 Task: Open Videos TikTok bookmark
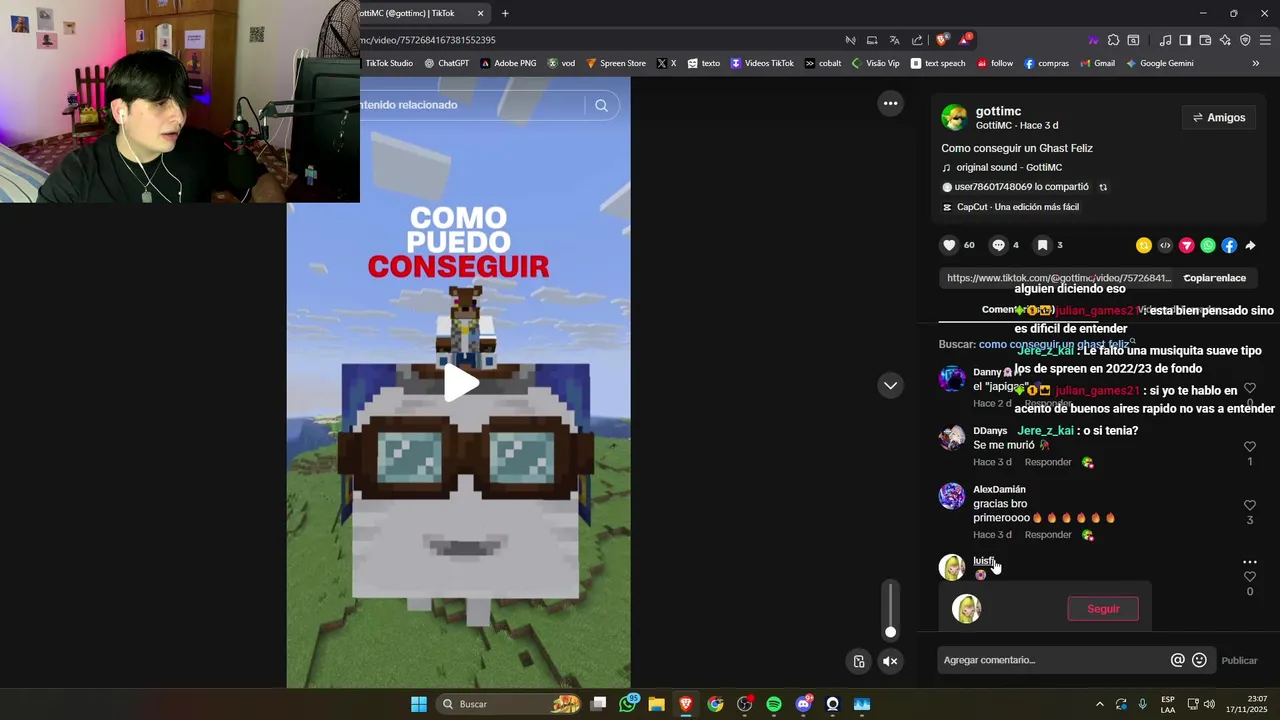click(762, 63)
